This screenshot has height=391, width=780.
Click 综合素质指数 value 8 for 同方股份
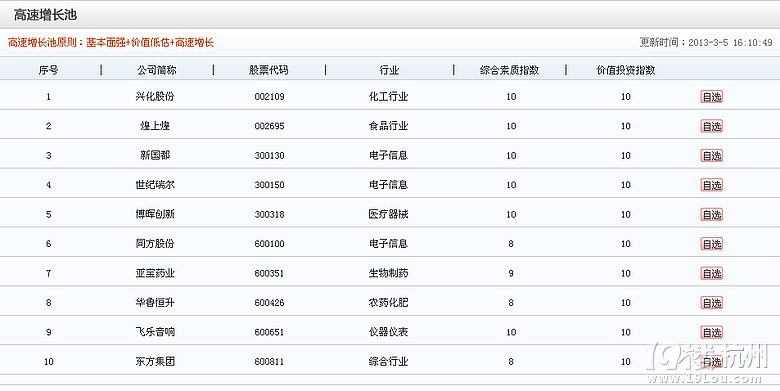[x=511, y=244]
